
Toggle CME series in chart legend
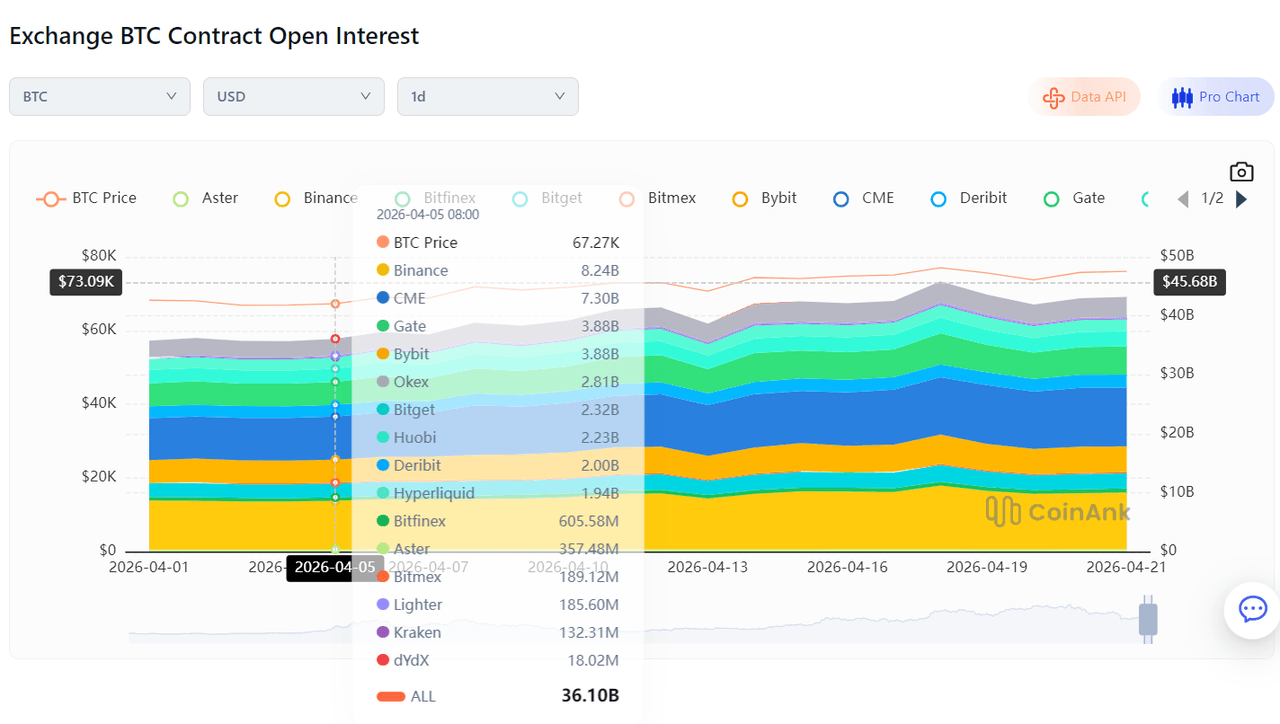click(x=864, y=198)
